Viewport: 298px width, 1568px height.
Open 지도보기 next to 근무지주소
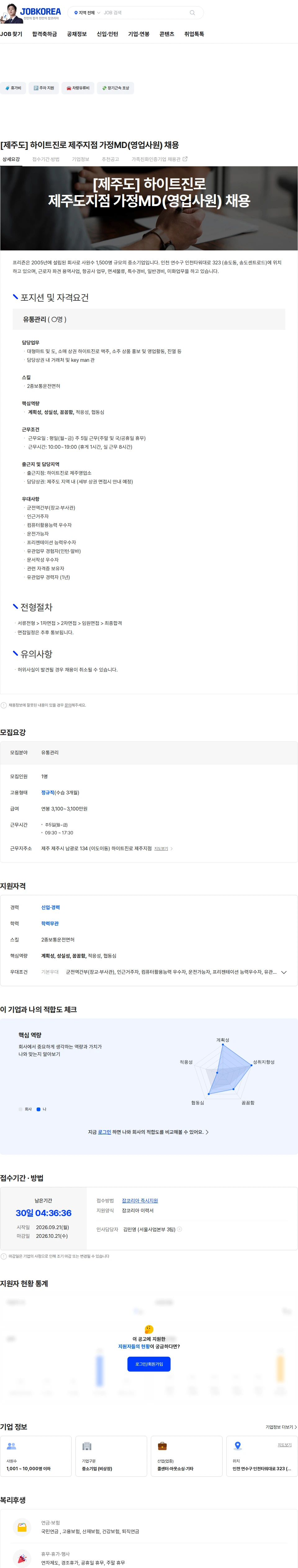(x=163, y=848)
